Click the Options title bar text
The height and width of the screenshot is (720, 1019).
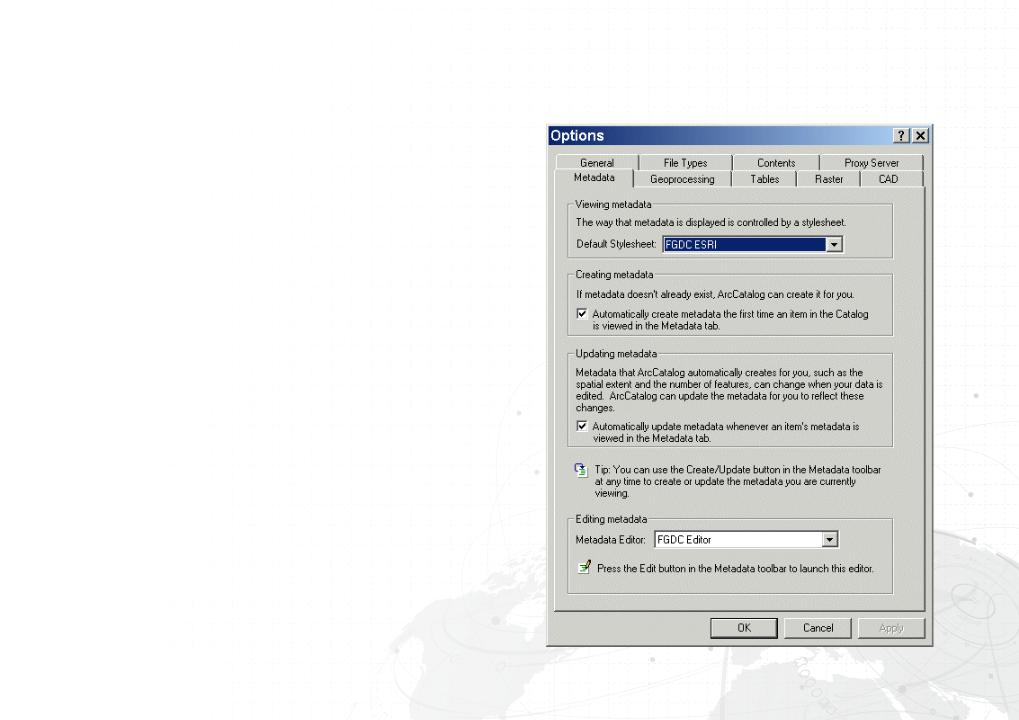tap(577, 135)
